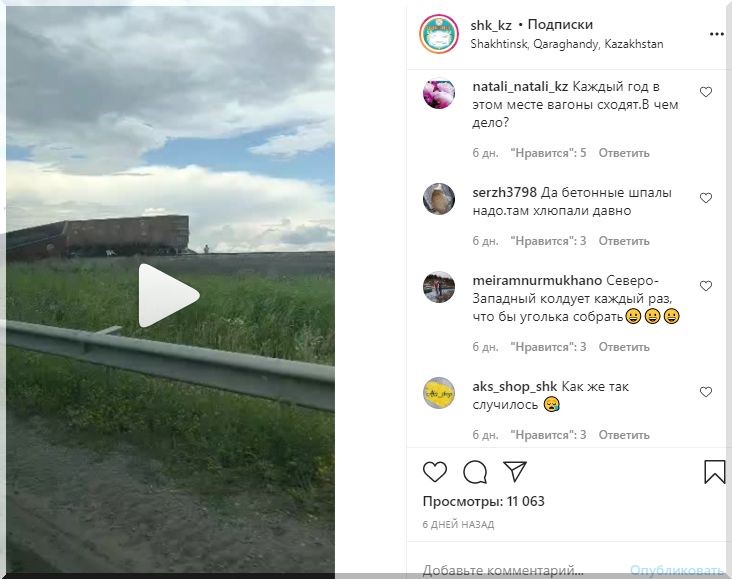Open the natali_natali_kz avatar
732x579 pixels.
coord(439,93)
